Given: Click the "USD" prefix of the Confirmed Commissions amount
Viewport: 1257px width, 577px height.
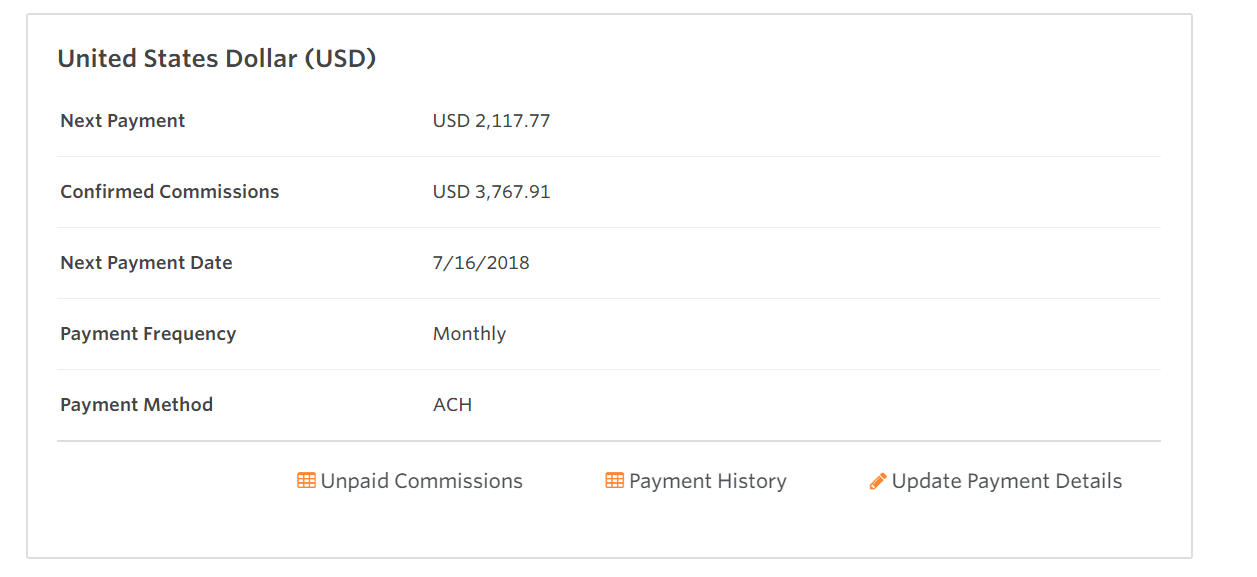Looking at the screenshot, I should point(450,192).
